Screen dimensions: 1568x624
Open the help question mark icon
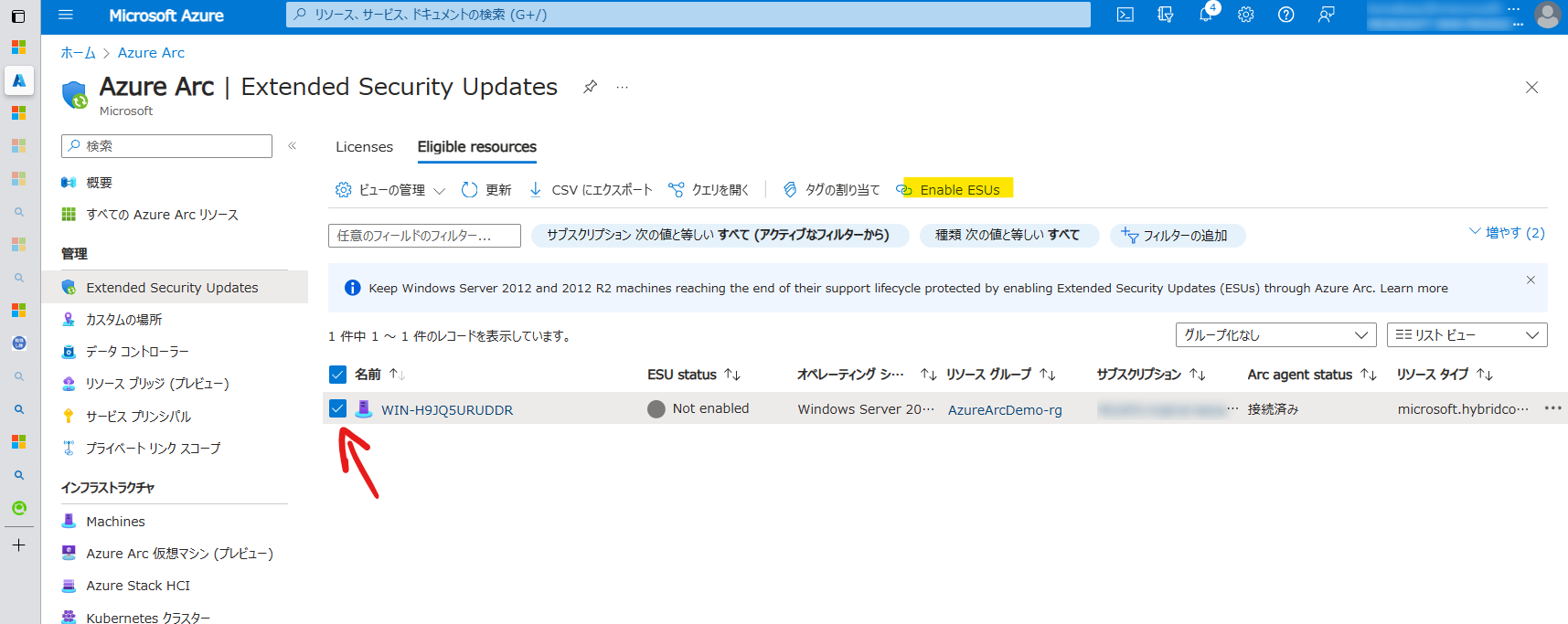[x=1286, y=15]
